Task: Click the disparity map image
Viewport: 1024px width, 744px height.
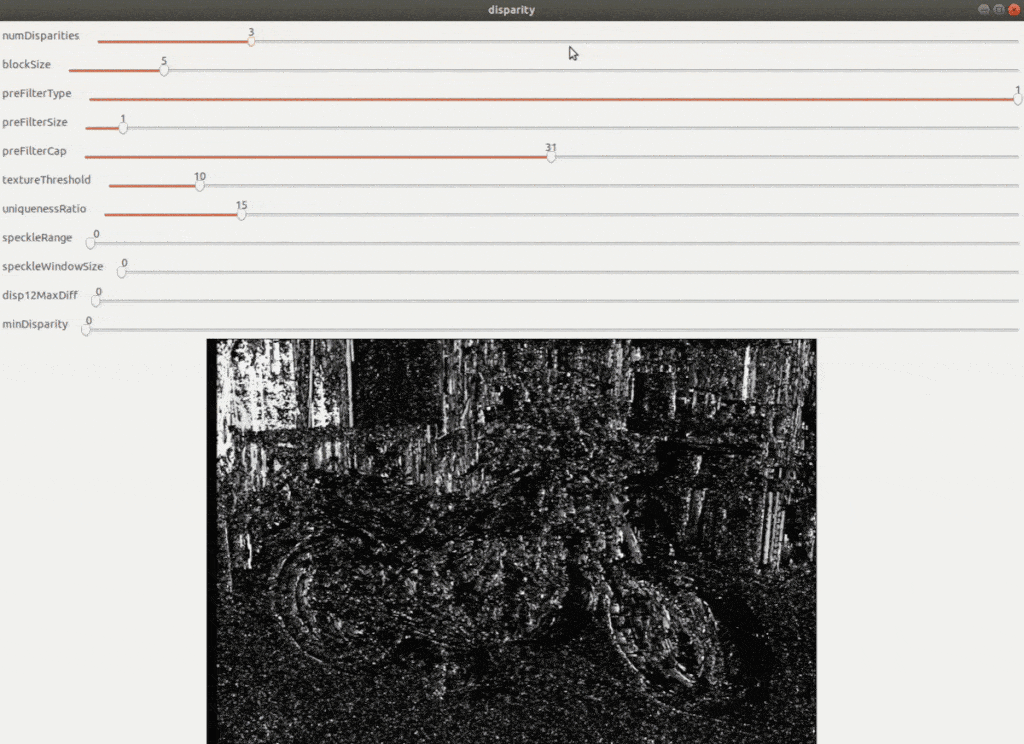Action: pyautogui.click(x=511, y=541)
